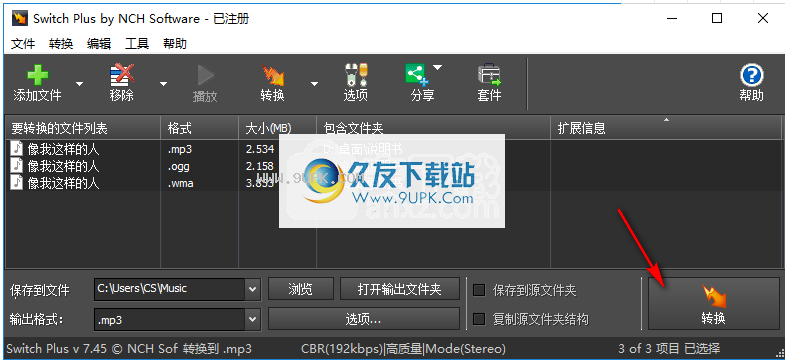Click the Share (分享) toolbar icon

click(x=417, y=75)
